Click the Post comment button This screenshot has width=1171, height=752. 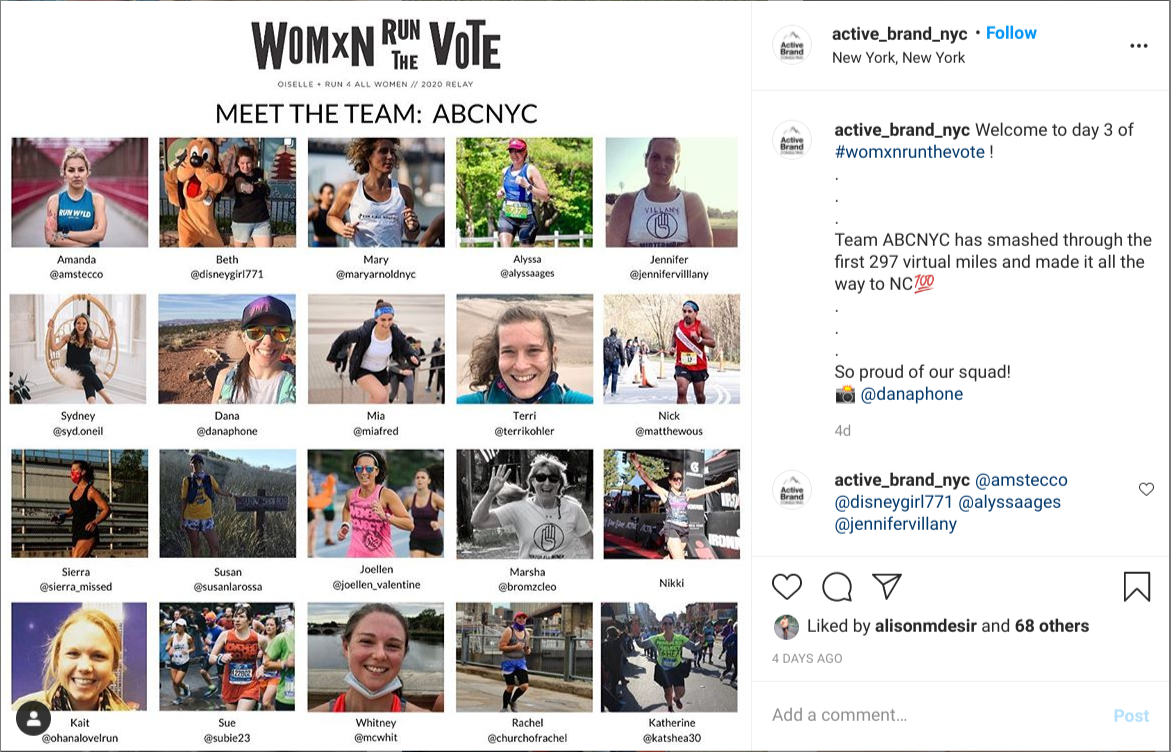pyautogui.click(x=1131, y=715)
